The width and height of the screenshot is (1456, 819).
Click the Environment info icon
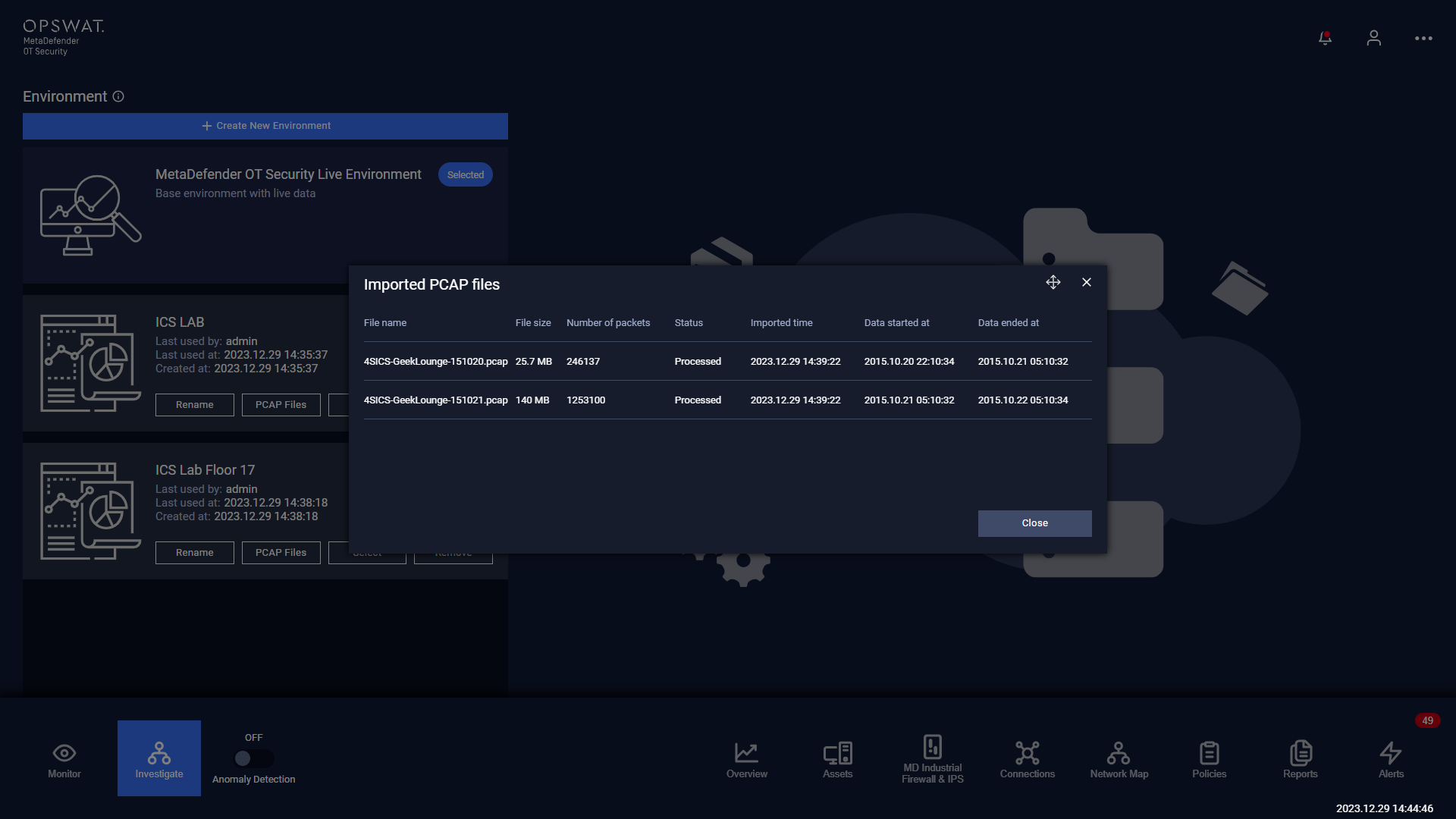pyautogui.click(x=118, y=96)
